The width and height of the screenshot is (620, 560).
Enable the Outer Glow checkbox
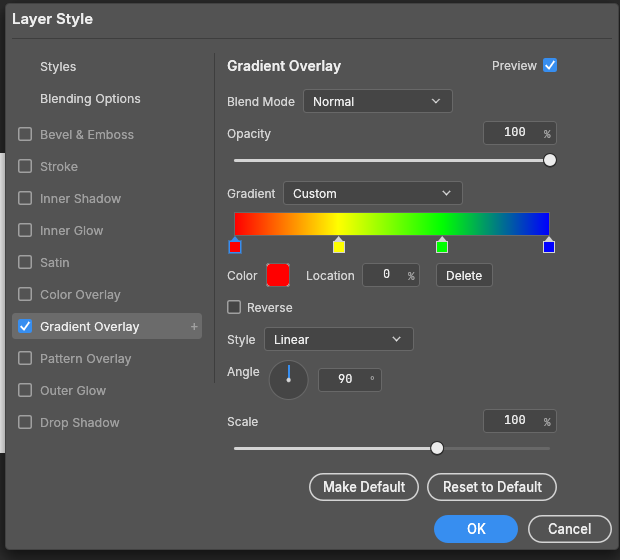point(25,390)
